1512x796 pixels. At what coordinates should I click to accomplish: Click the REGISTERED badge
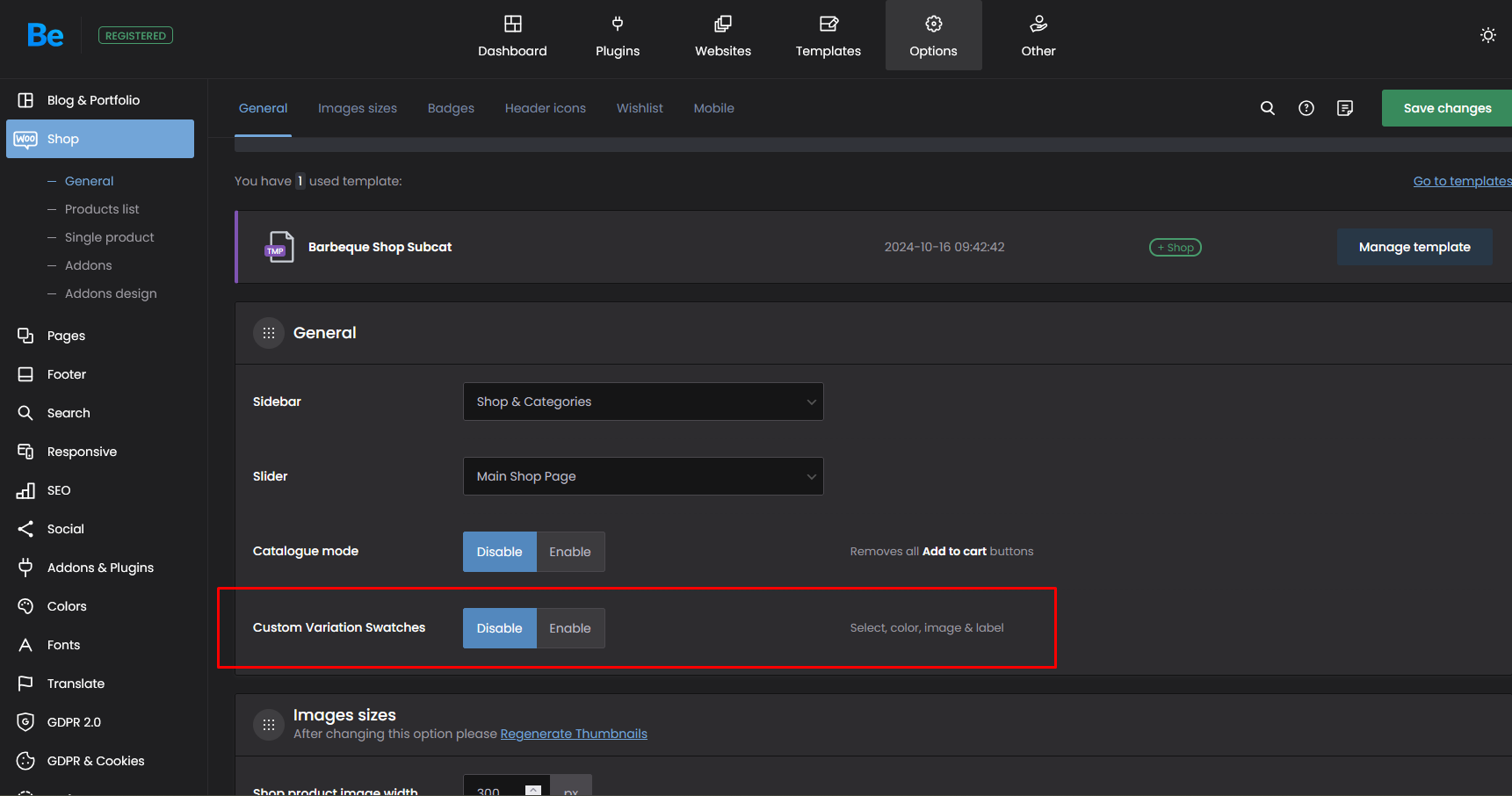pyautogui.click(x=135, y=36)
